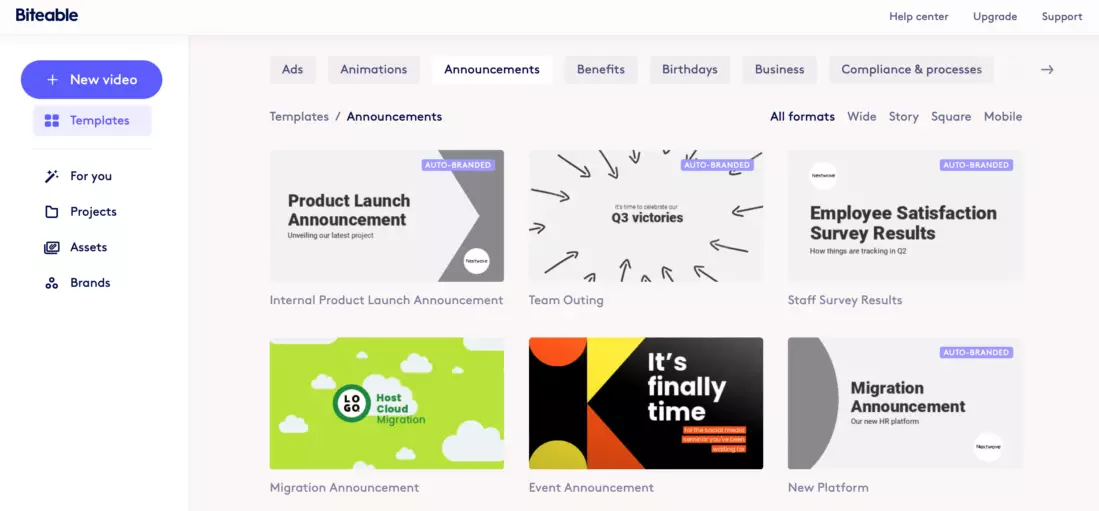
Task: Click the Biteable logo
Action: [47, 16]
